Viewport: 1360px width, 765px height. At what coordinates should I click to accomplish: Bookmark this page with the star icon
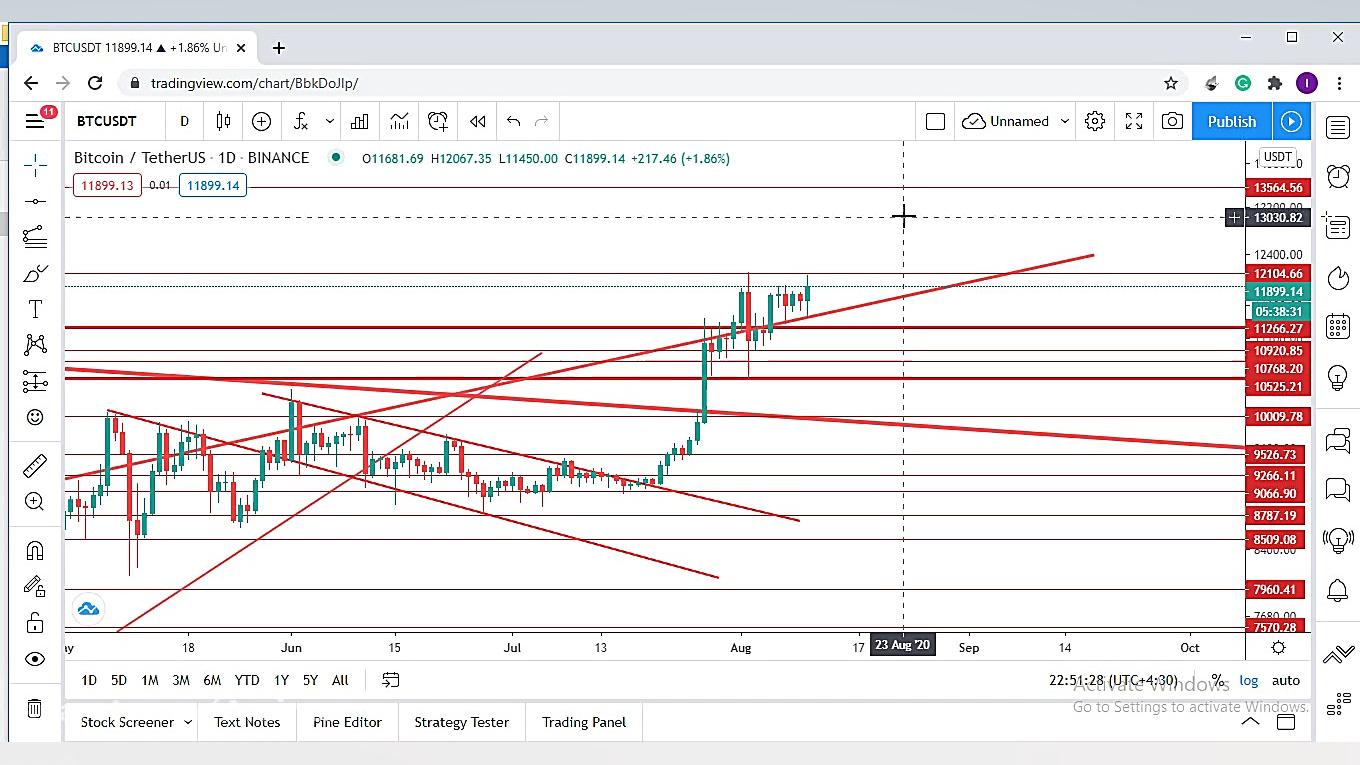point(1171,83)
